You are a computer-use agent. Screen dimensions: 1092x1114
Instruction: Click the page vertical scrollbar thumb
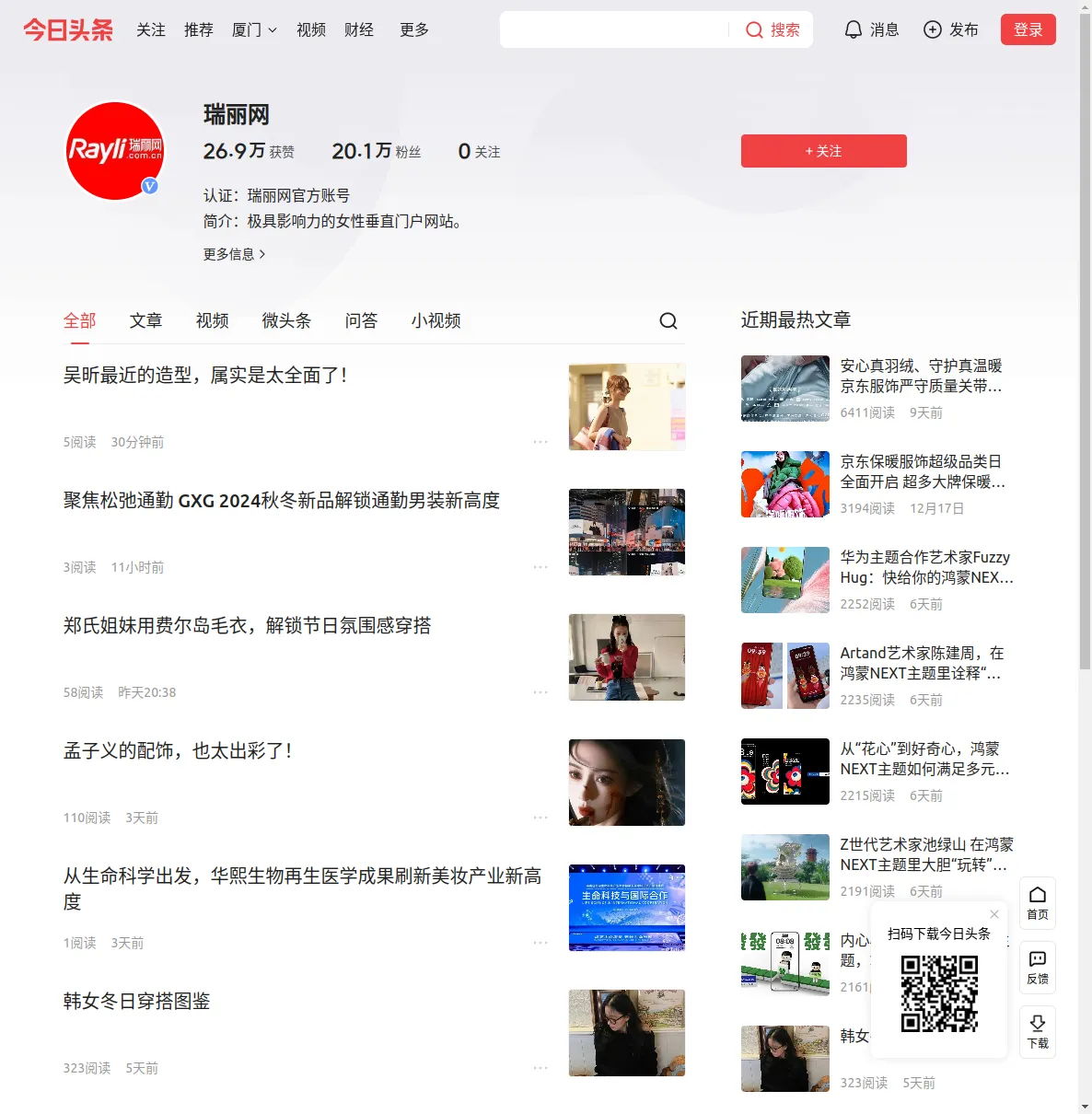[1085, 341]
